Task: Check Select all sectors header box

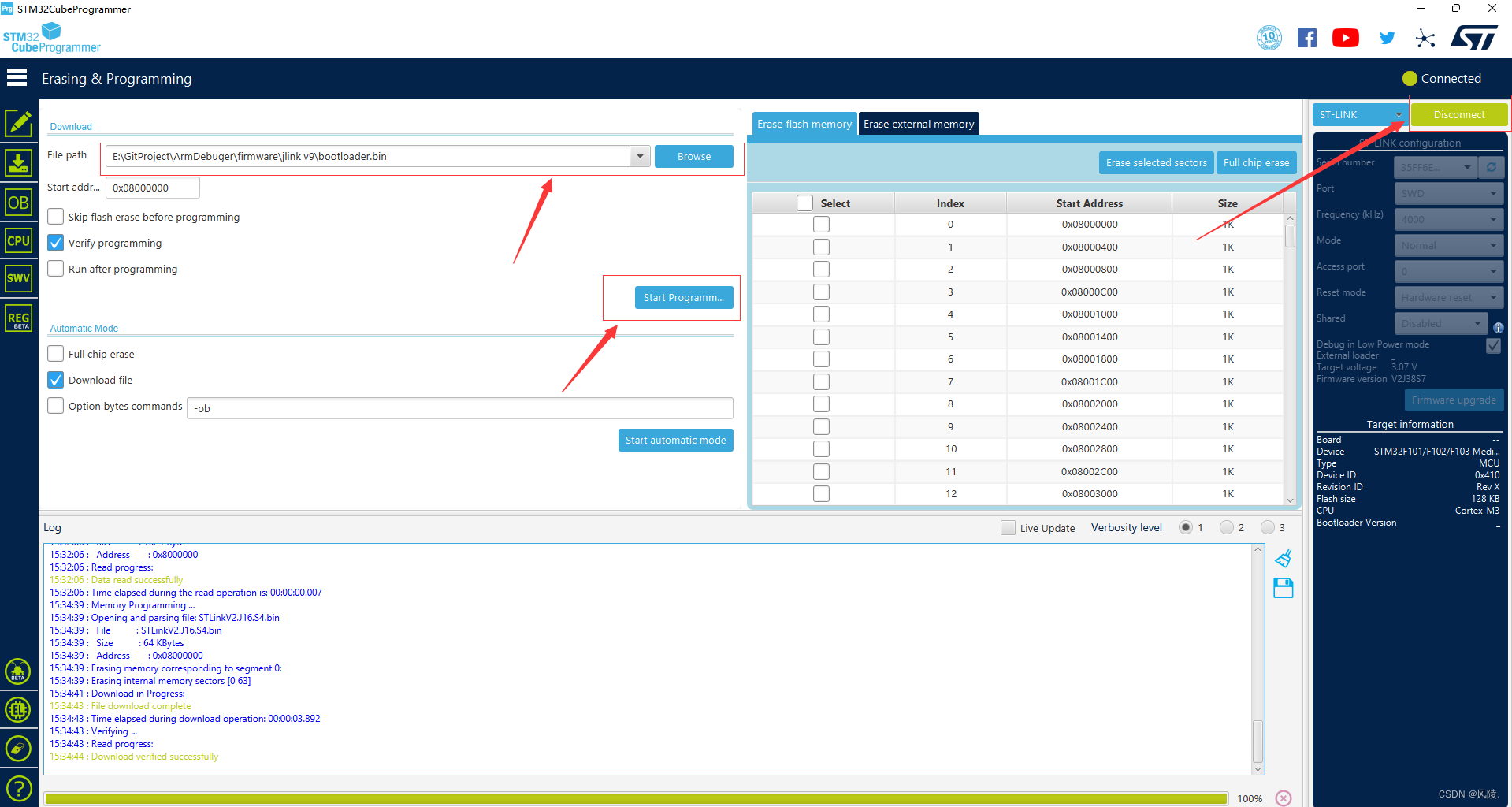Action: click(804, 203)
